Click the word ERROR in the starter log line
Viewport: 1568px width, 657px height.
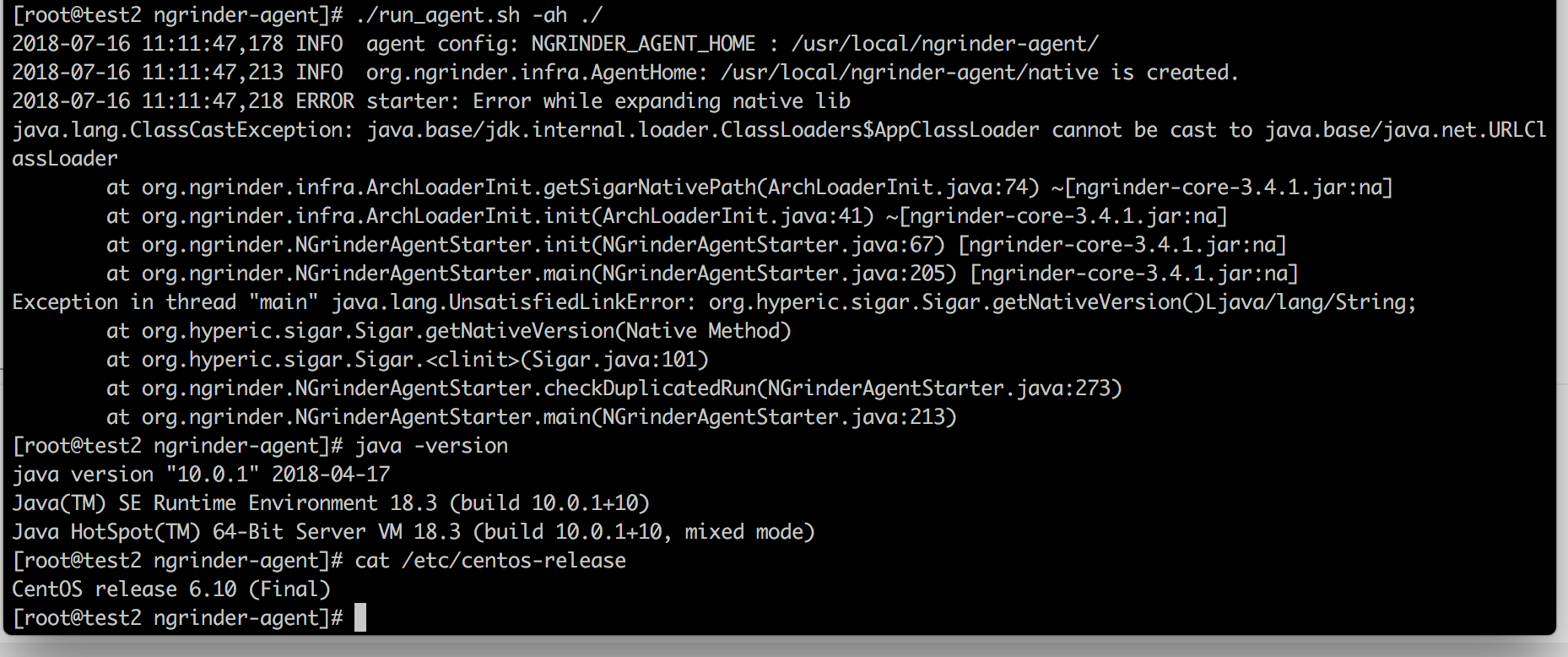[325, 101]
